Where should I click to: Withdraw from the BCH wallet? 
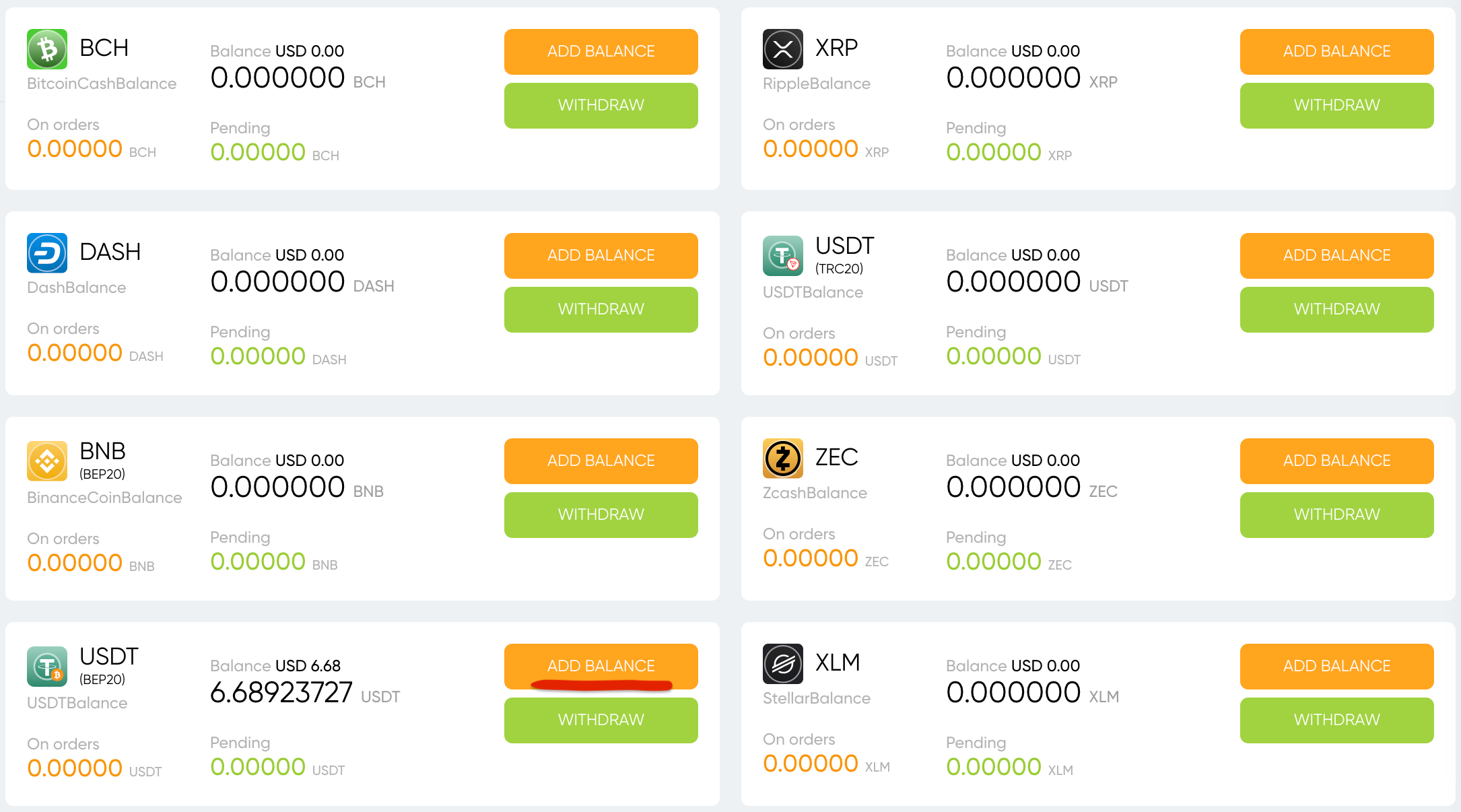601,106
